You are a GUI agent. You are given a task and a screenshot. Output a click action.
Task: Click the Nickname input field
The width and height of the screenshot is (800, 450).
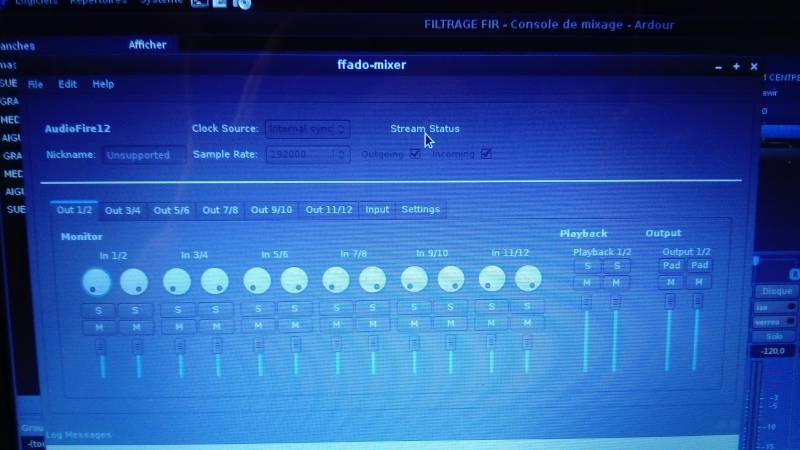[144, 155]
